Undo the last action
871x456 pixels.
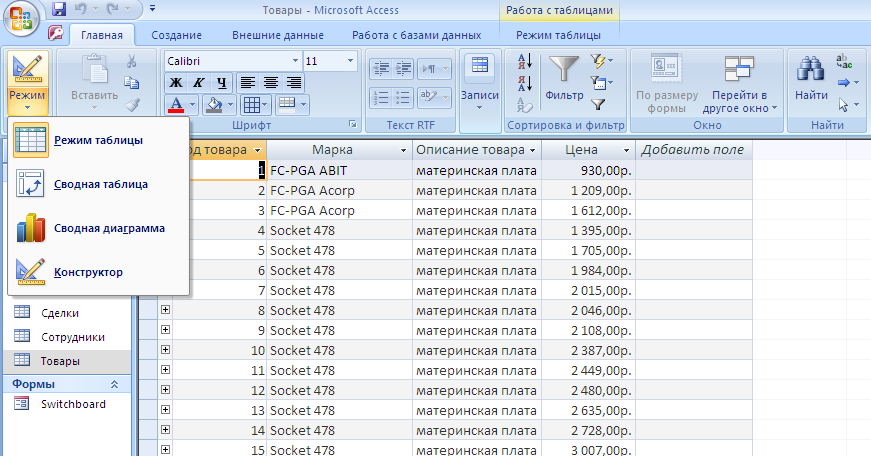tap(81, 9)
